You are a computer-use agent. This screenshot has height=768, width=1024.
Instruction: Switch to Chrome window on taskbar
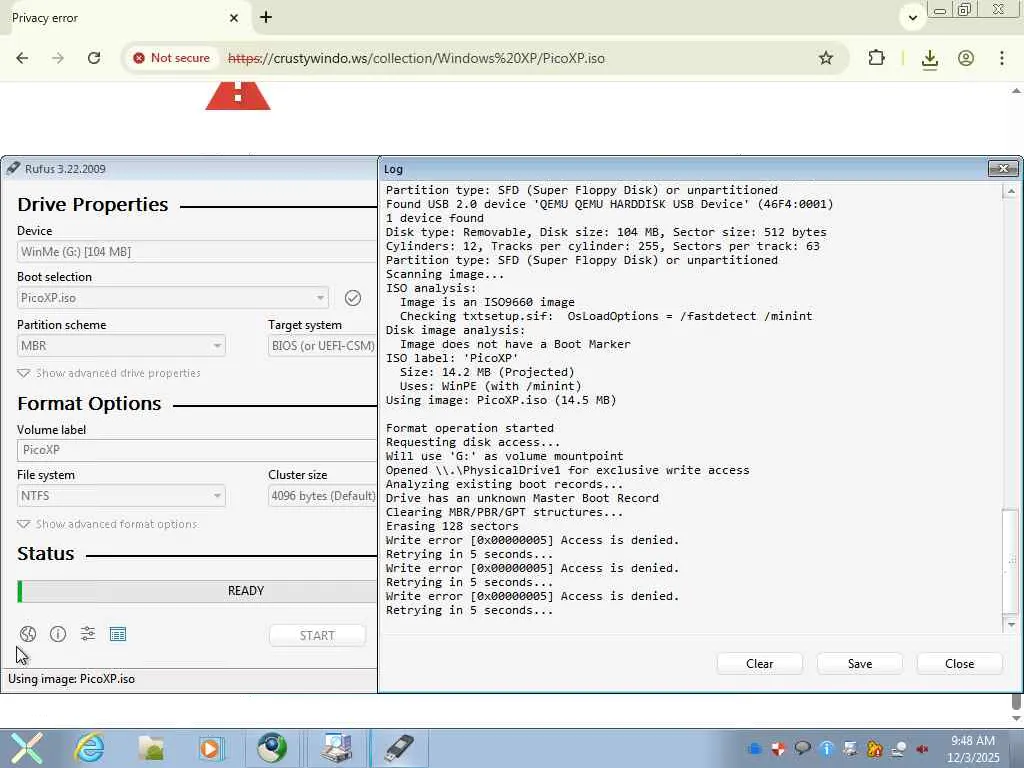(272, 748)
